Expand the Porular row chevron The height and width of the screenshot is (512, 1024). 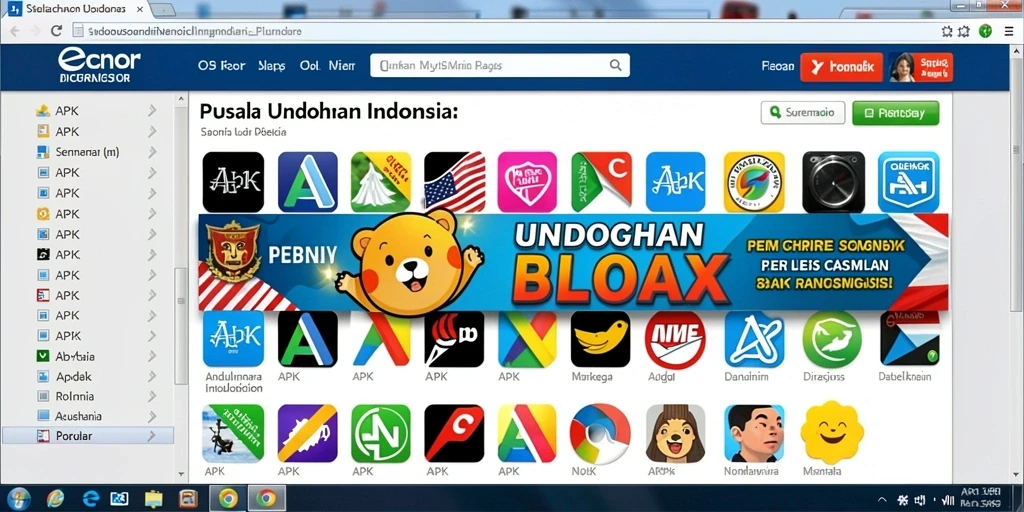click(x=152, y=436)
